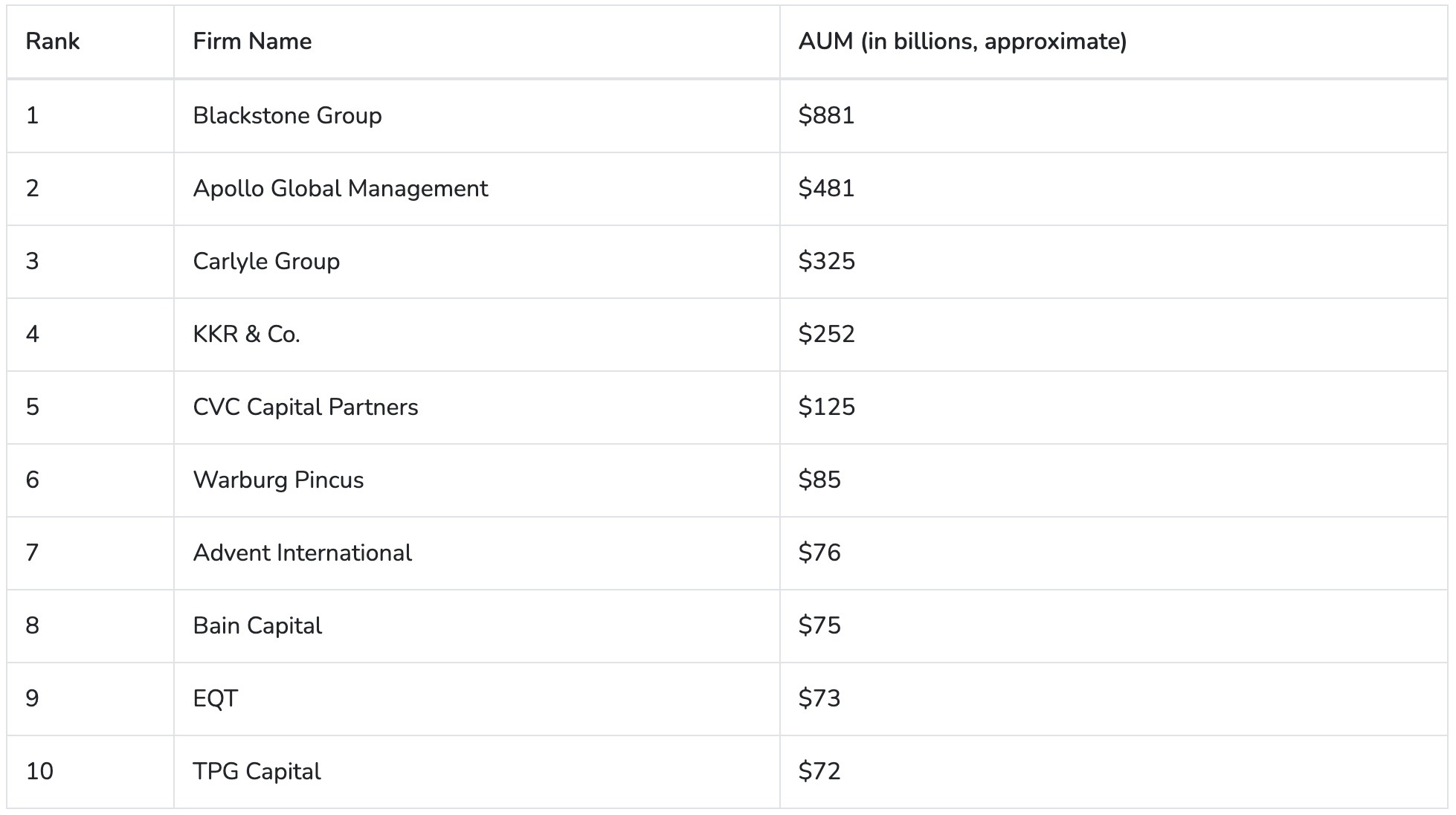Click the Carlyle Group firm name

[266, 262]
